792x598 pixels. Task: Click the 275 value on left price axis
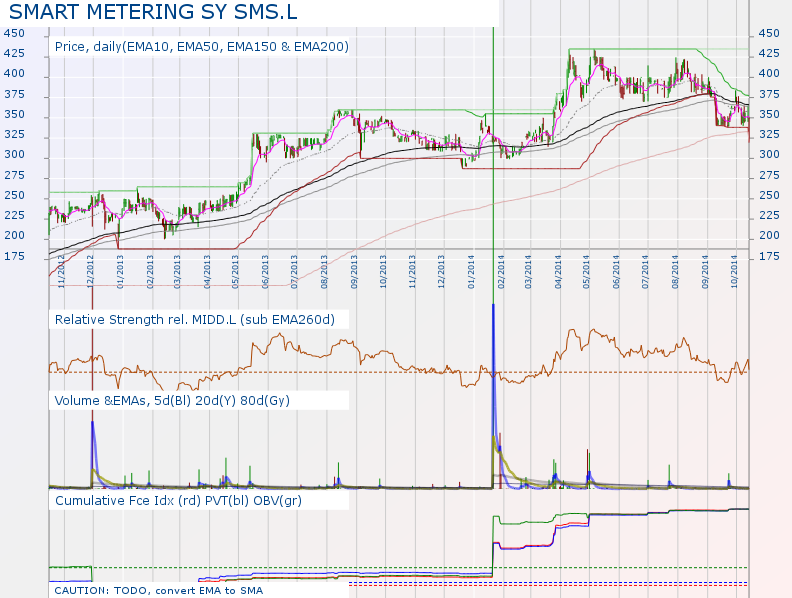click(x=14, y=176)
